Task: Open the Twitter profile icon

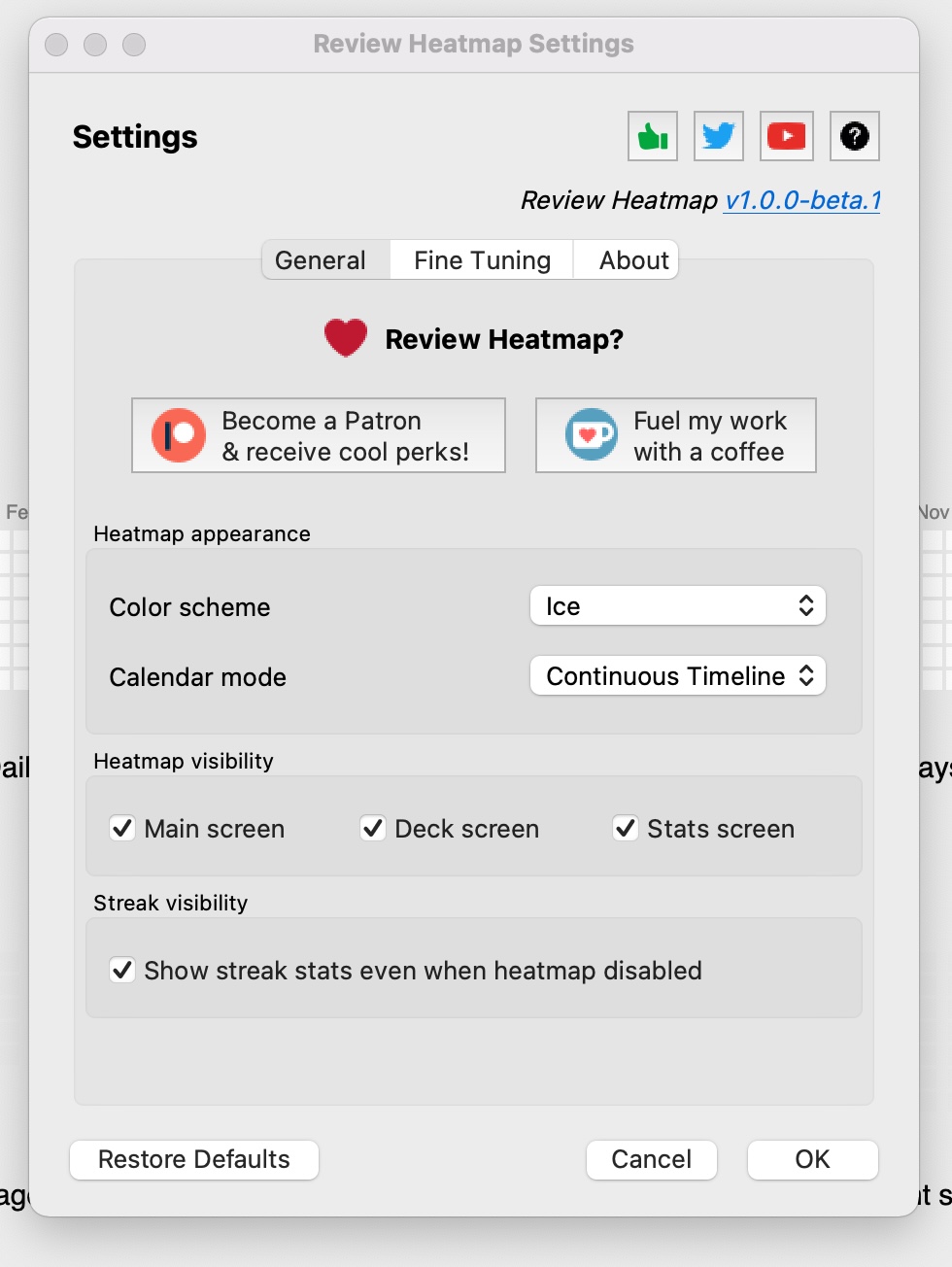Action: tap(718, 136)
